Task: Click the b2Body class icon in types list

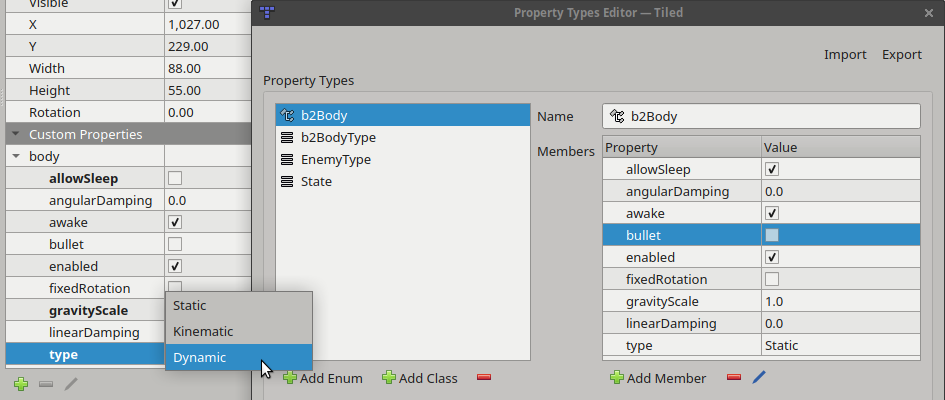Action: [x=287, y=115]
